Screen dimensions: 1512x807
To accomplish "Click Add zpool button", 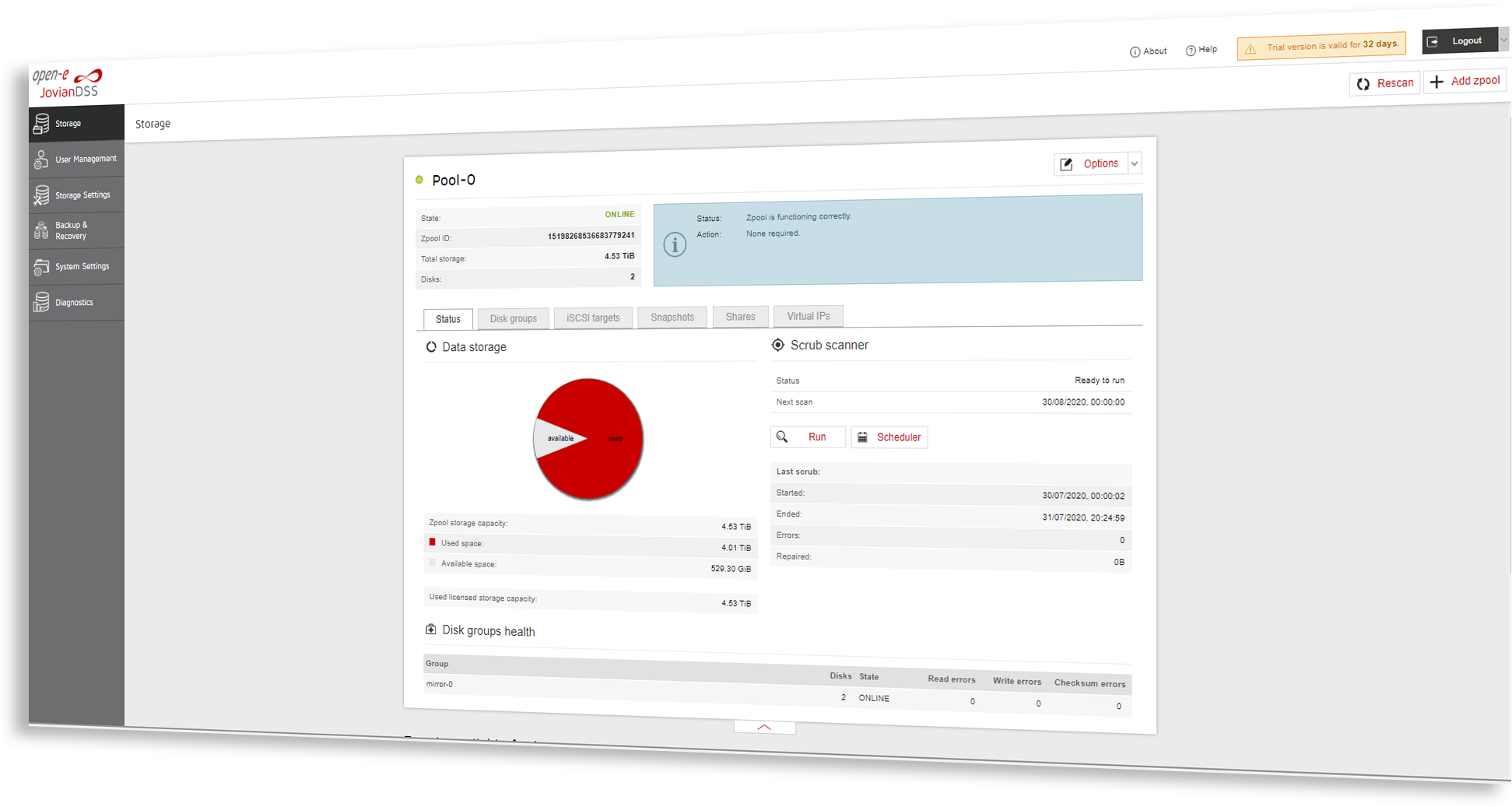I will tap(1465, 81).
